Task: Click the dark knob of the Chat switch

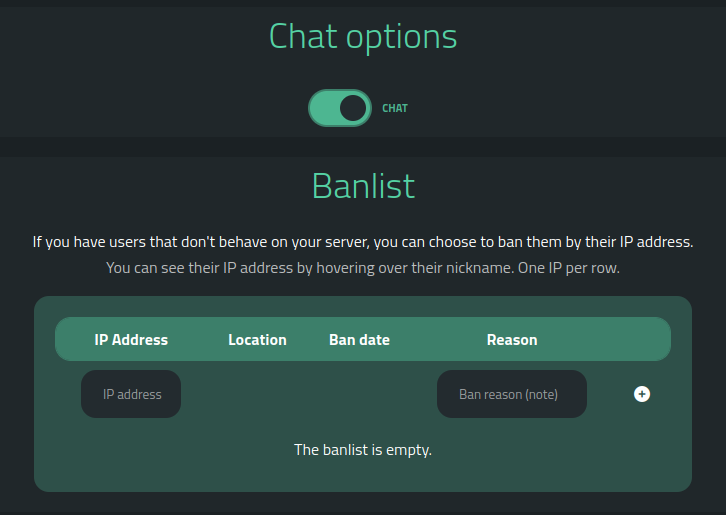Action: 353,108
